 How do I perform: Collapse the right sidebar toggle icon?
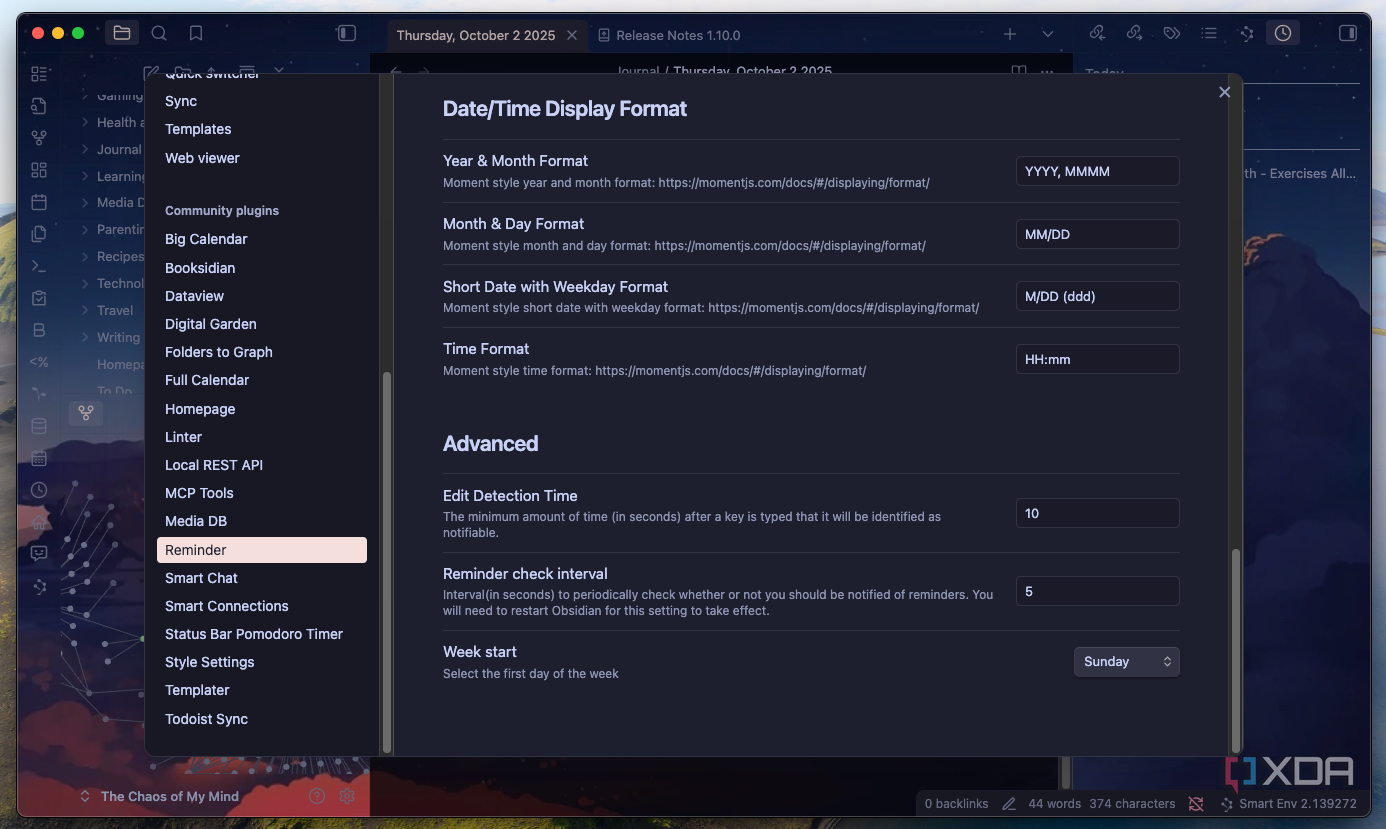pyautogui.click(x=1347, y=33)
